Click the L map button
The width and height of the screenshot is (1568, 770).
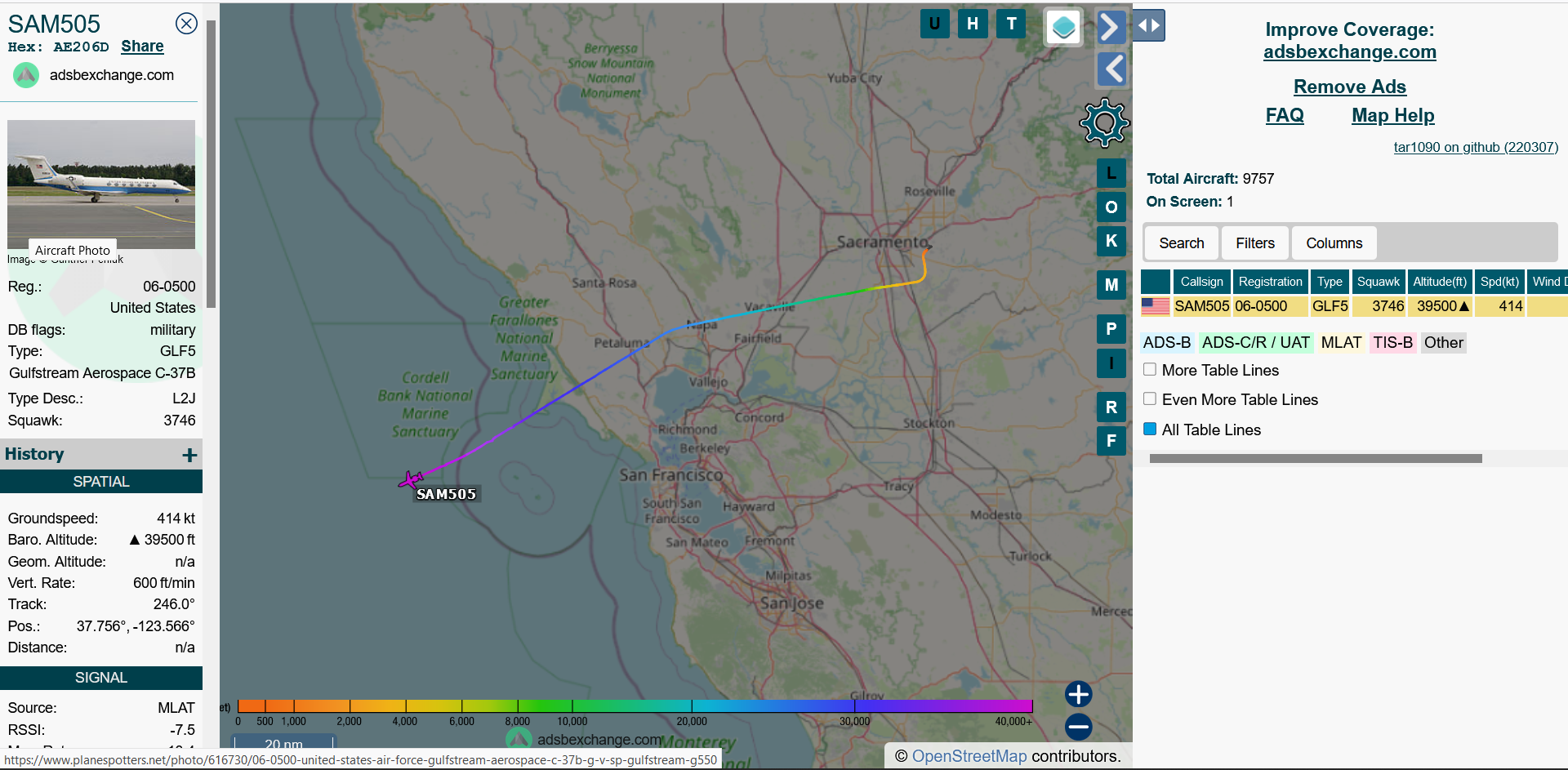pyautogui.click(x=1111, y=173)
